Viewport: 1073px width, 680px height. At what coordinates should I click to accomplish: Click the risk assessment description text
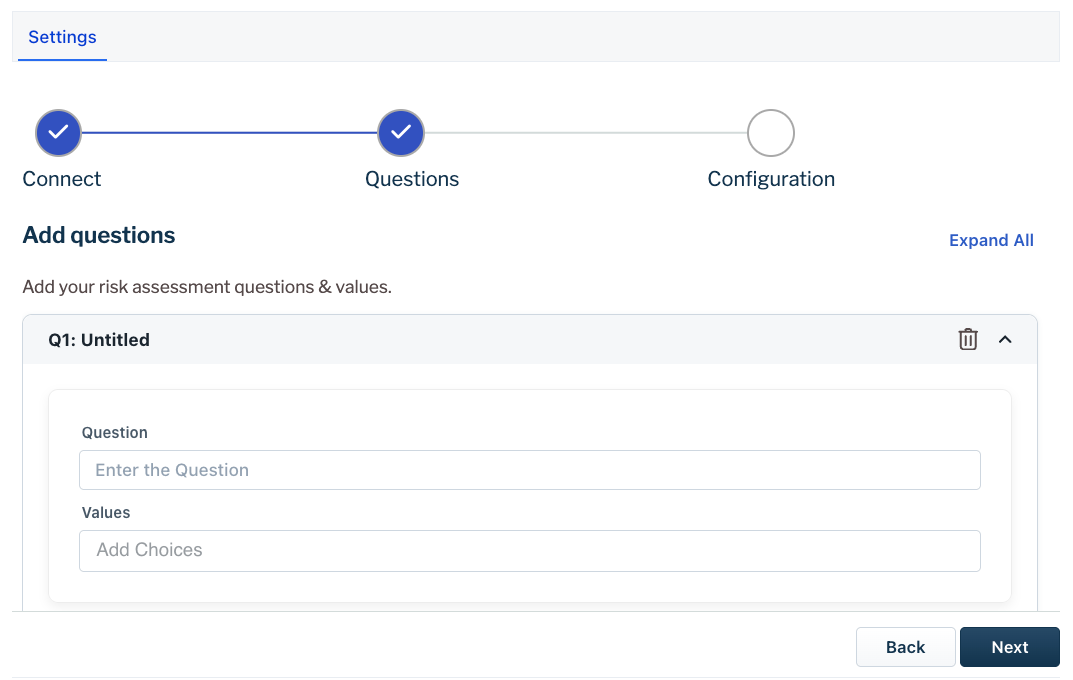207,287
